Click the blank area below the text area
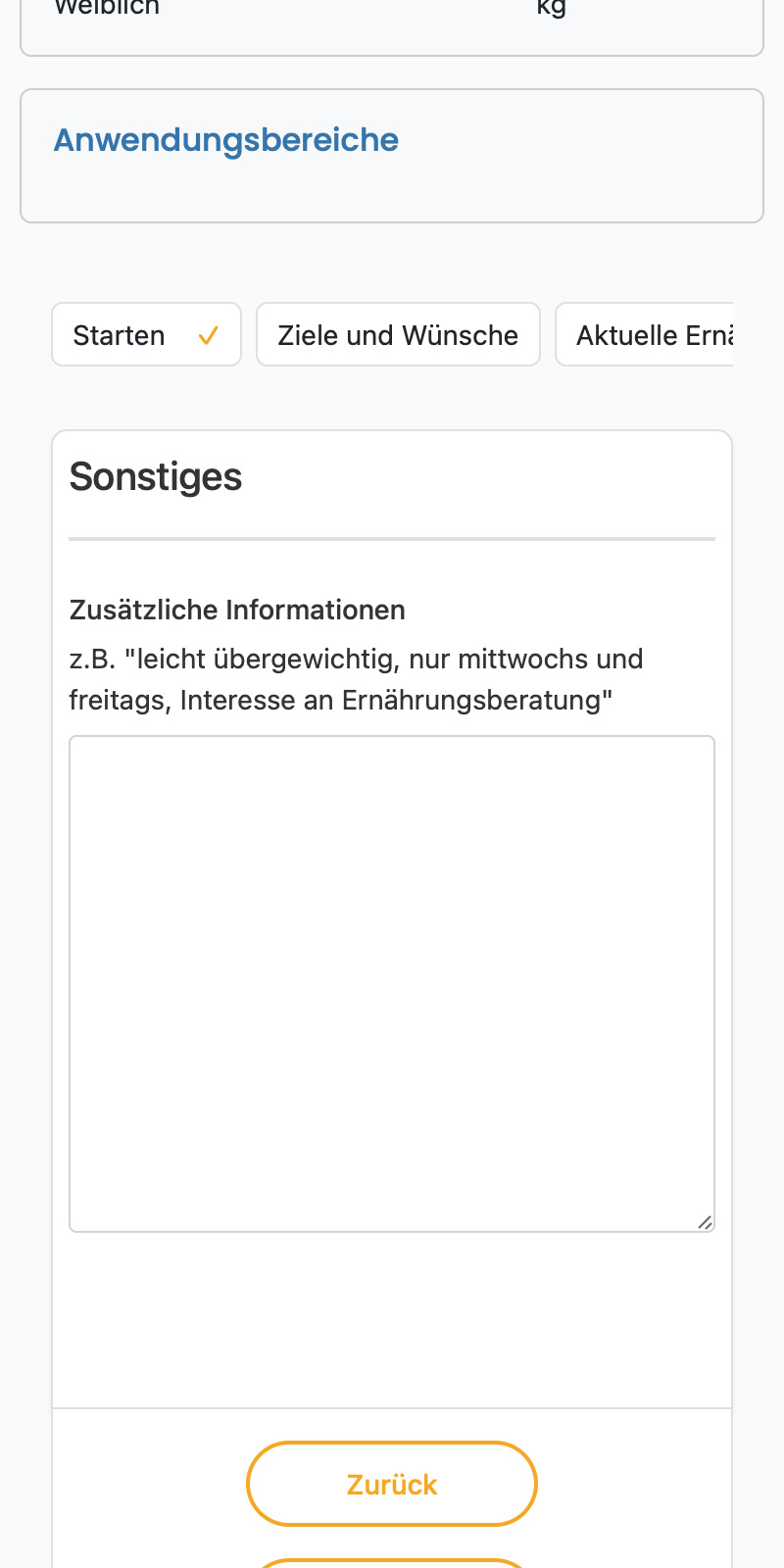The height and width of the screenshot is (1568, 784). [x=392, y=1320]
